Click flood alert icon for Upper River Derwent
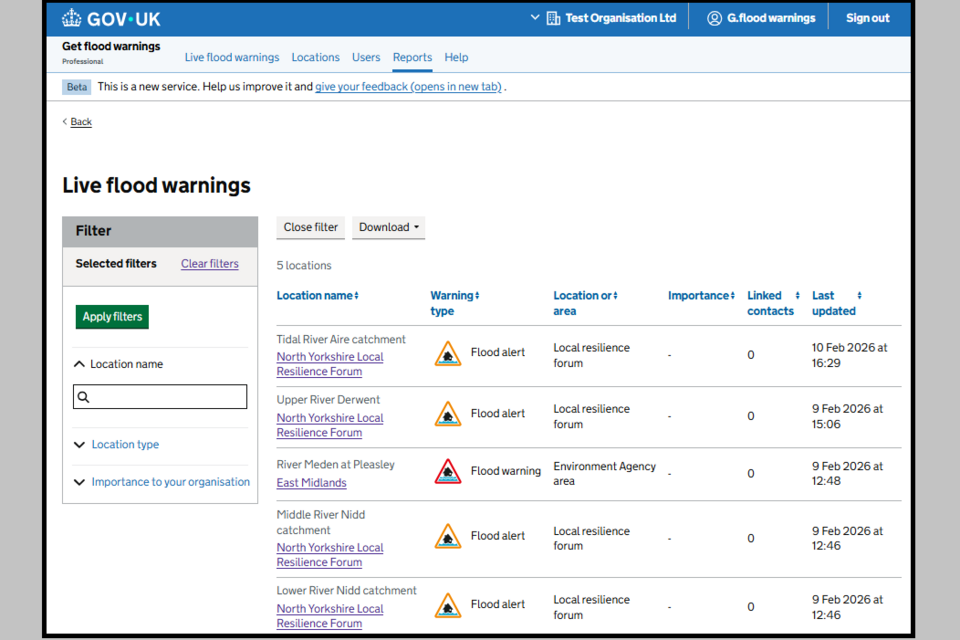Image resolution: width=960 pixels, height=640 pixels. coord(448,414)
